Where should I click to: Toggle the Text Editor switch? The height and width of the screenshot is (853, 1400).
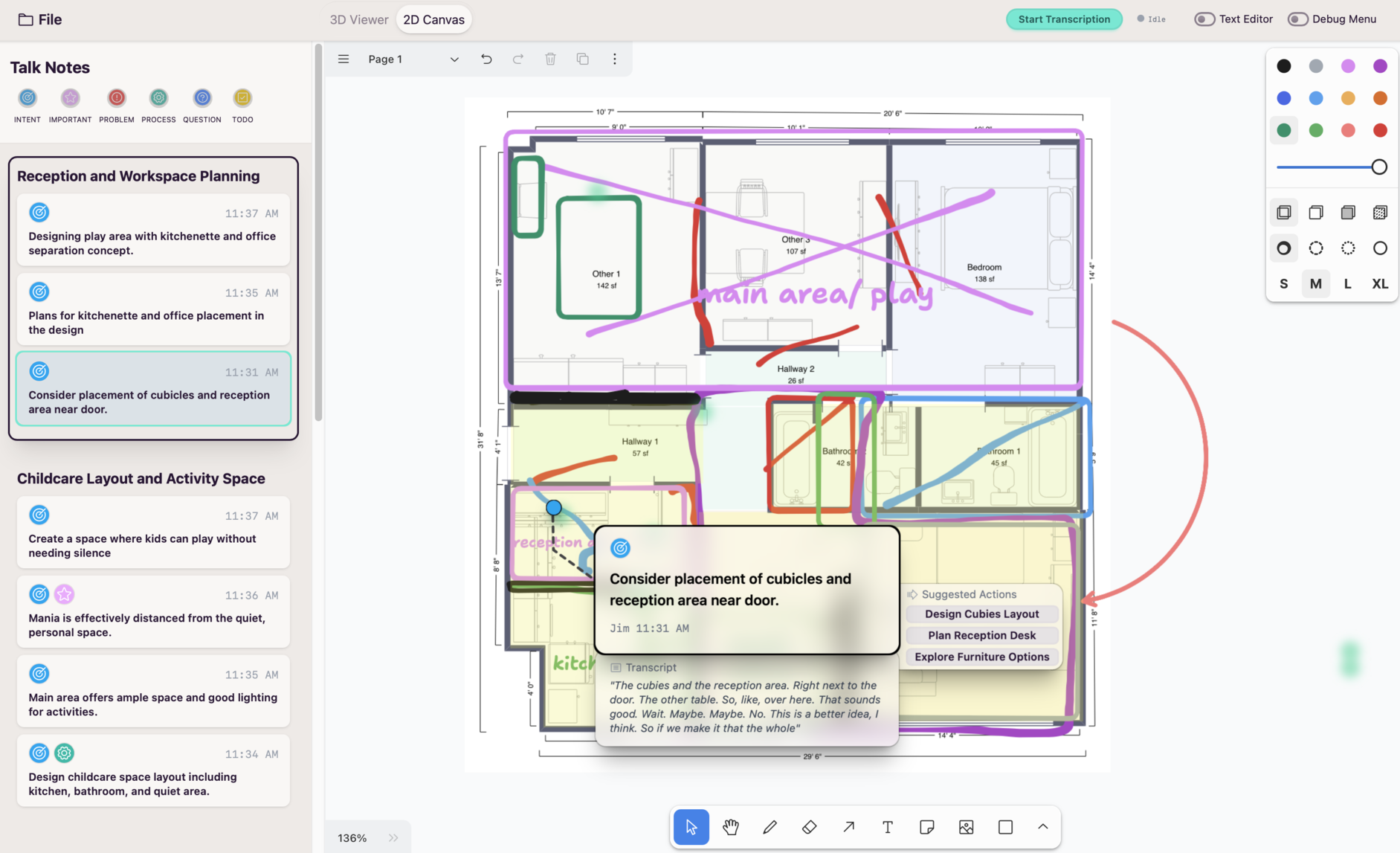coord(1204,19)
